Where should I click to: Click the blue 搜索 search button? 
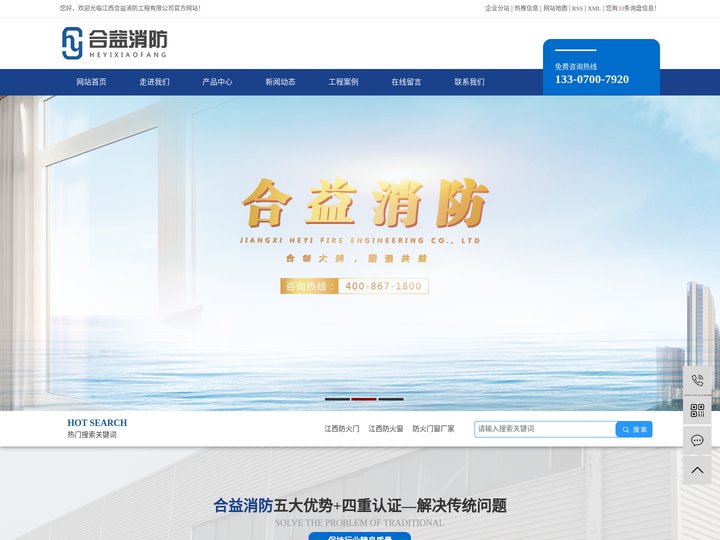[x=634, y=429]
